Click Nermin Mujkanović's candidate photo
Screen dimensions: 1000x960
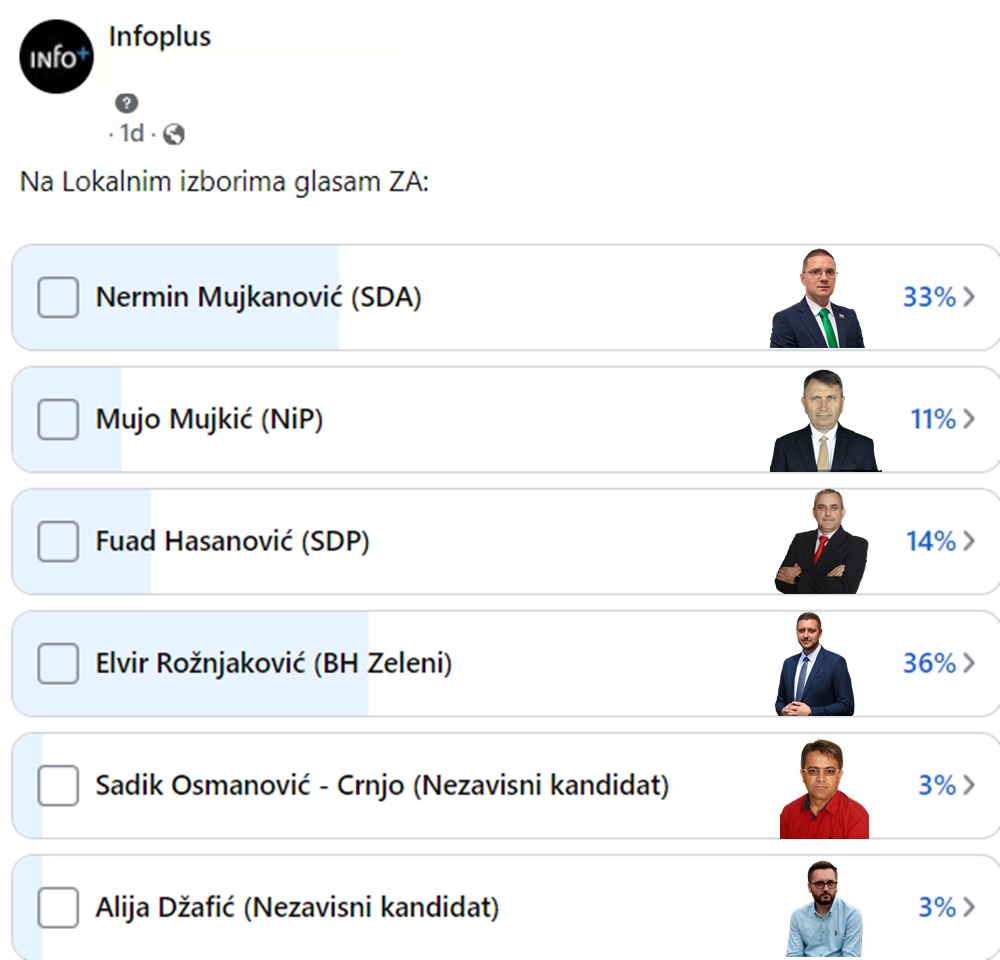tap(817, 298)
